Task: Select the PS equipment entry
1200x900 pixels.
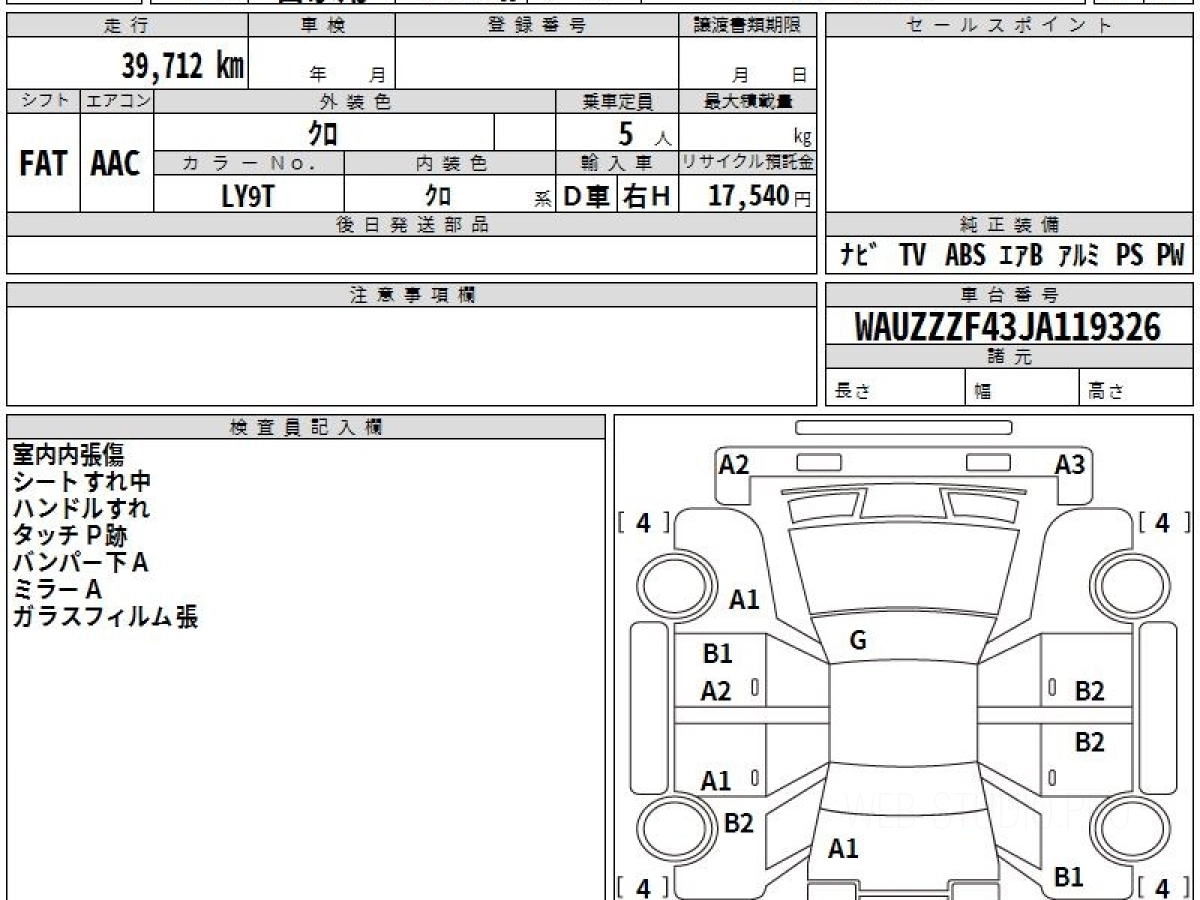Action: coord(1130,255)
